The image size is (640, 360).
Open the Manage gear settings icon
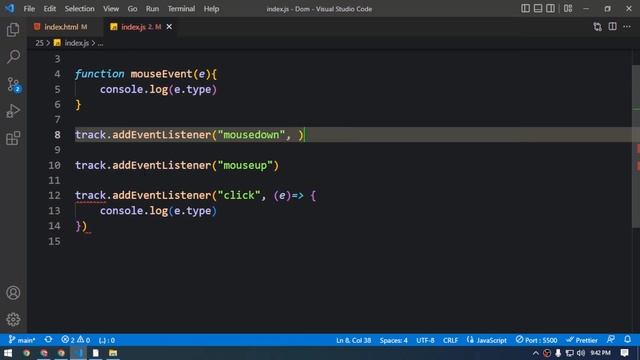tap(13, 319)
